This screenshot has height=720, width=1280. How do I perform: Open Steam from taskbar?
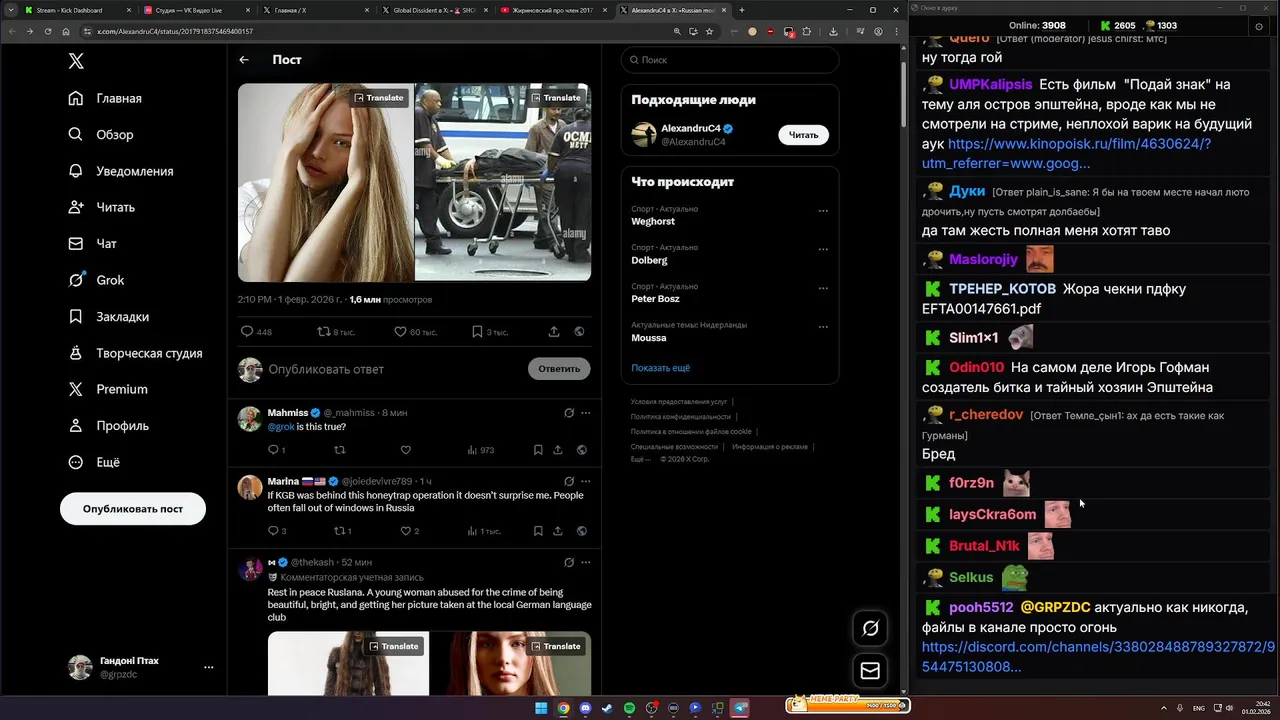click(x=607, y=708)
